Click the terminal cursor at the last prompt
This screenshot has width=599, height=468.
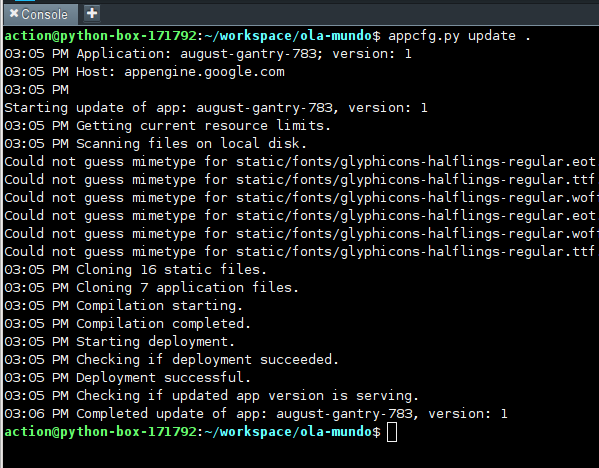(392, 432)
